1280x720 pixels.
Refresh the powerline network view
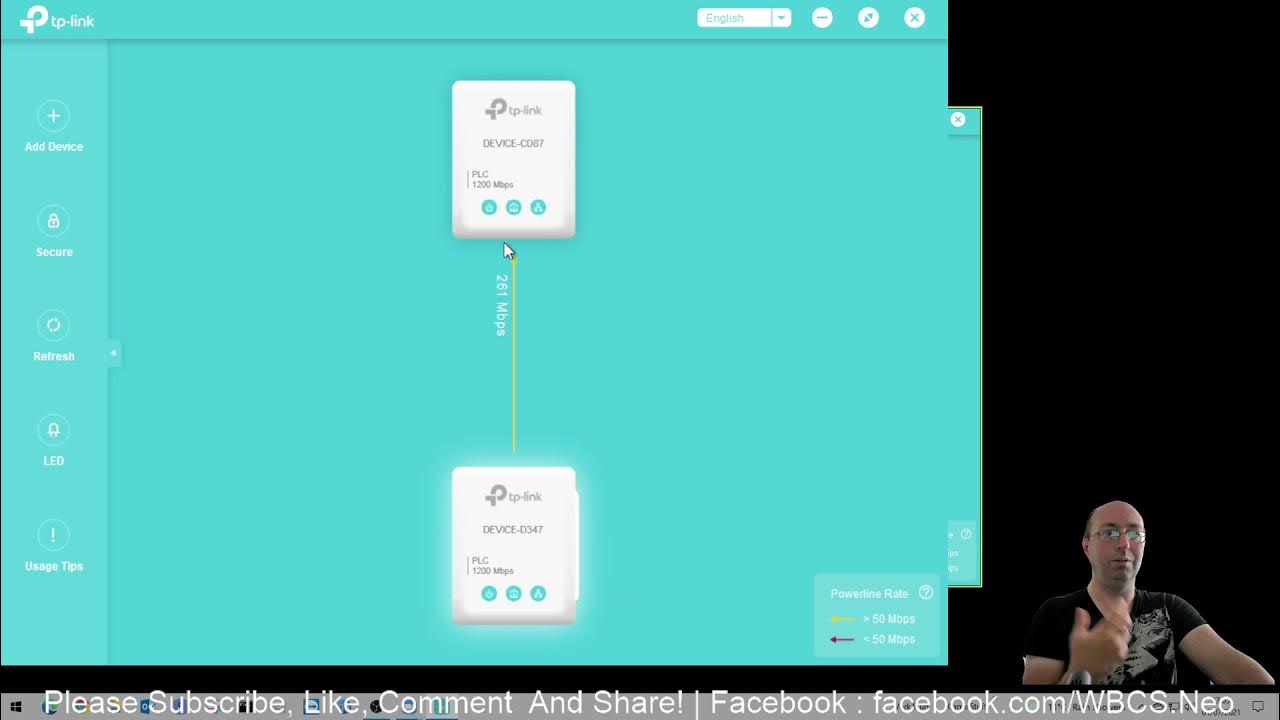54,325
